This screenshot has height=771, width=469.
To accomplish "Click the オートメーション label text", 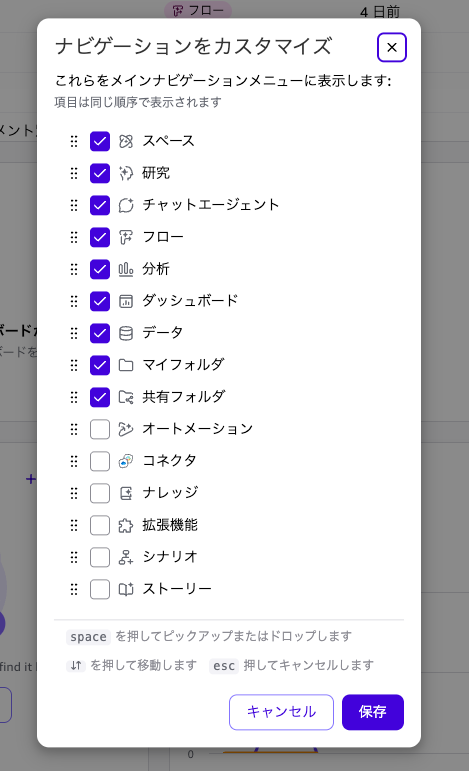I will [x=198, y=429].
